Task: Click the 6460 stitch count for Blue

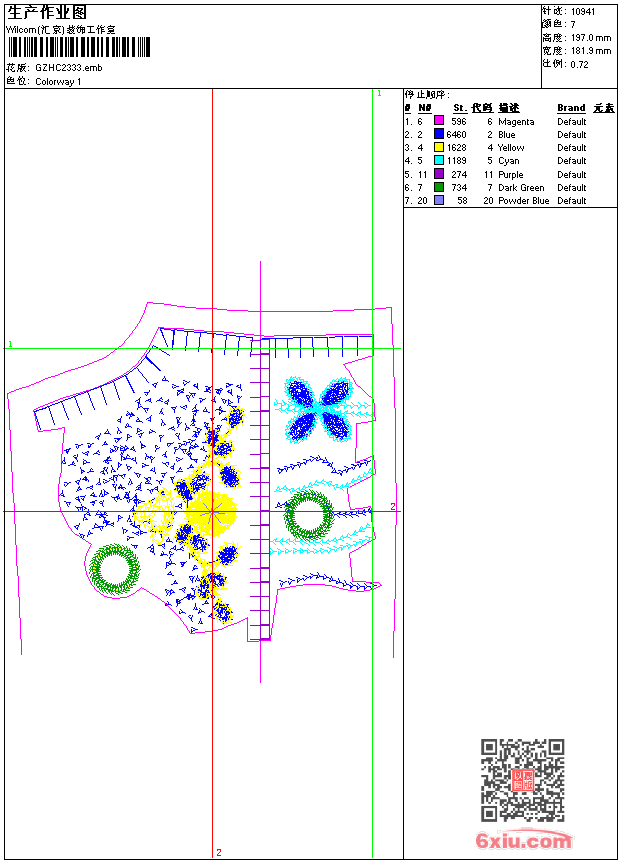Action: click(x=456, y=135)
